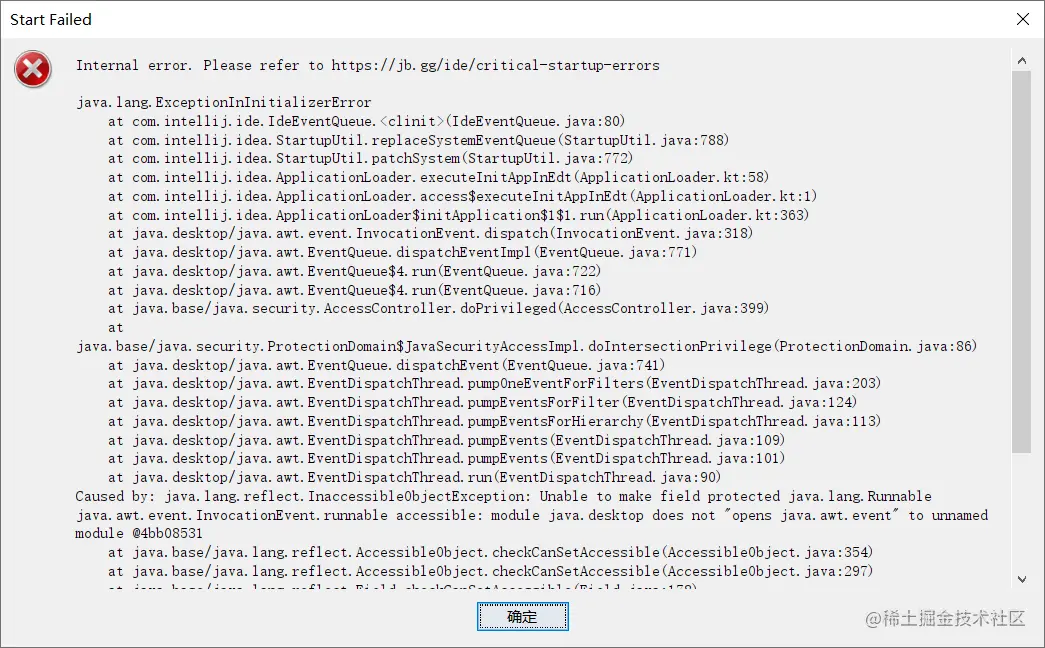This screenshot has width=1045, height=648.
Task: Click the ProtectionDomain.java:86 line
Action: tap(526, 347)
